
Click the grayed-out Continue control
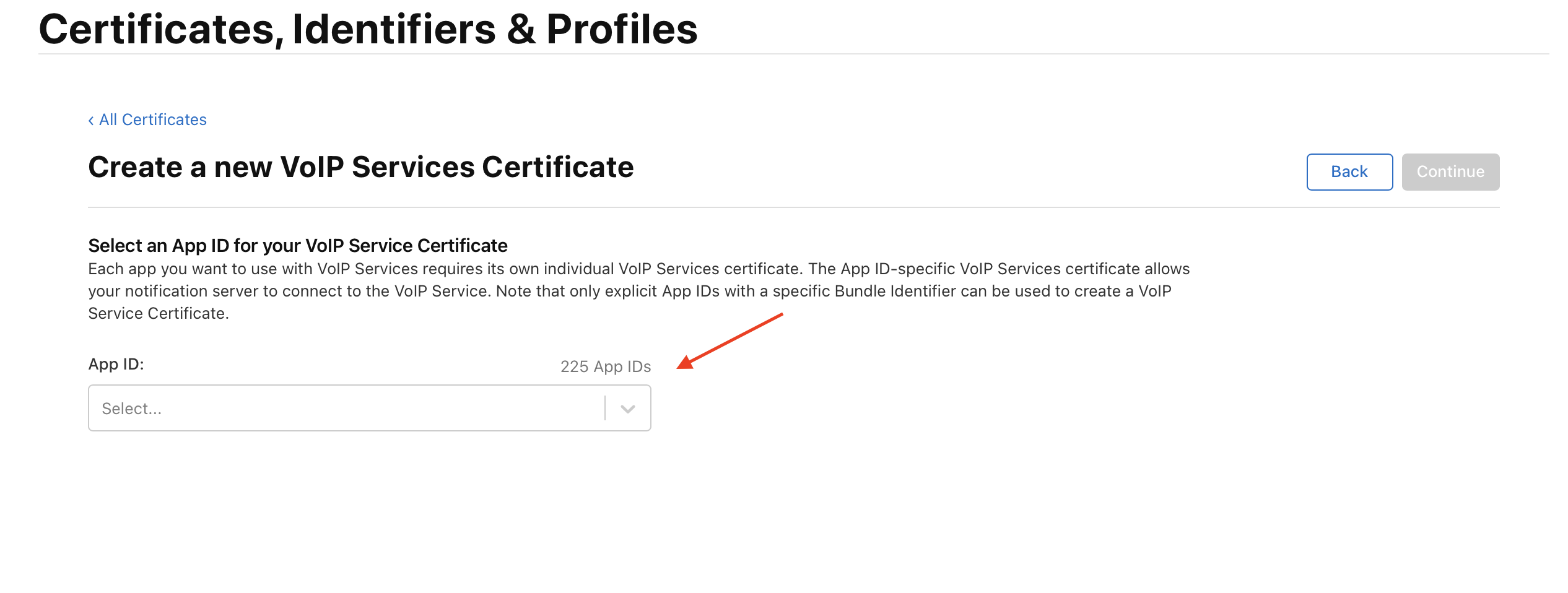click(x=1450, y=171)
